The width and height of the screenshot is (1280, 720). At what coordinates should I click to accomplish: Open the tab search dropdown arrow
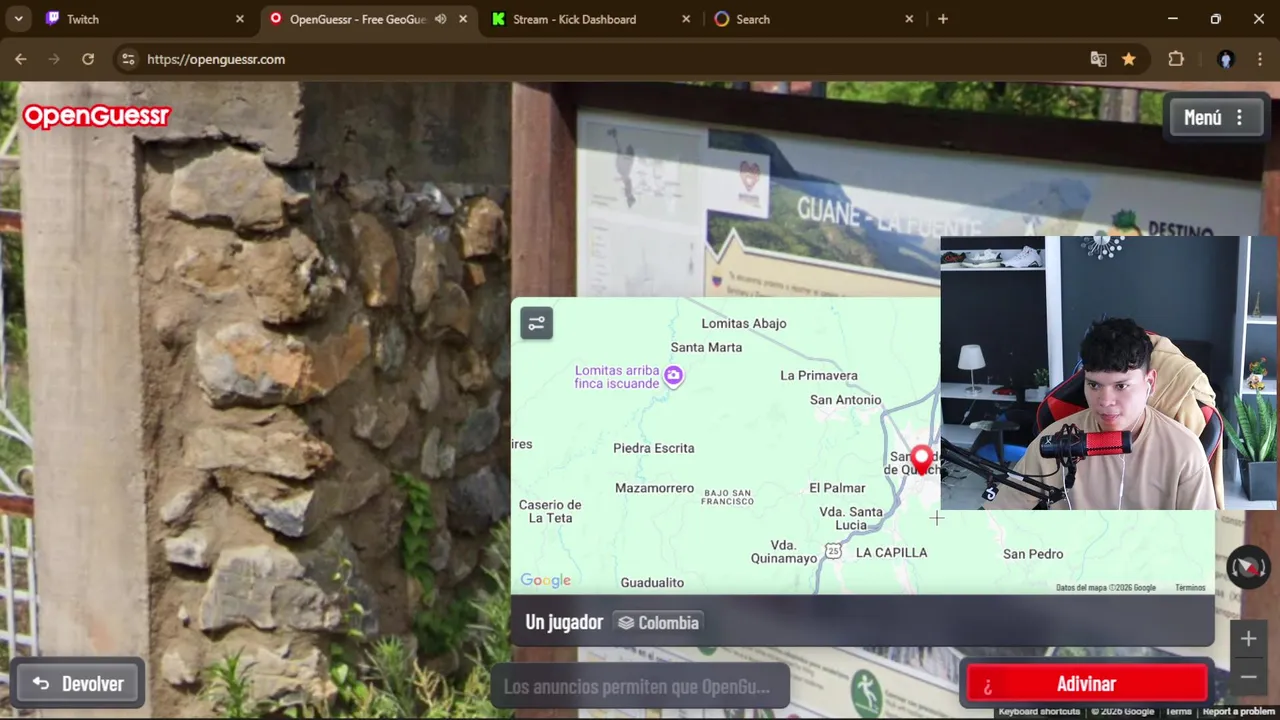(x=18, y=19)
